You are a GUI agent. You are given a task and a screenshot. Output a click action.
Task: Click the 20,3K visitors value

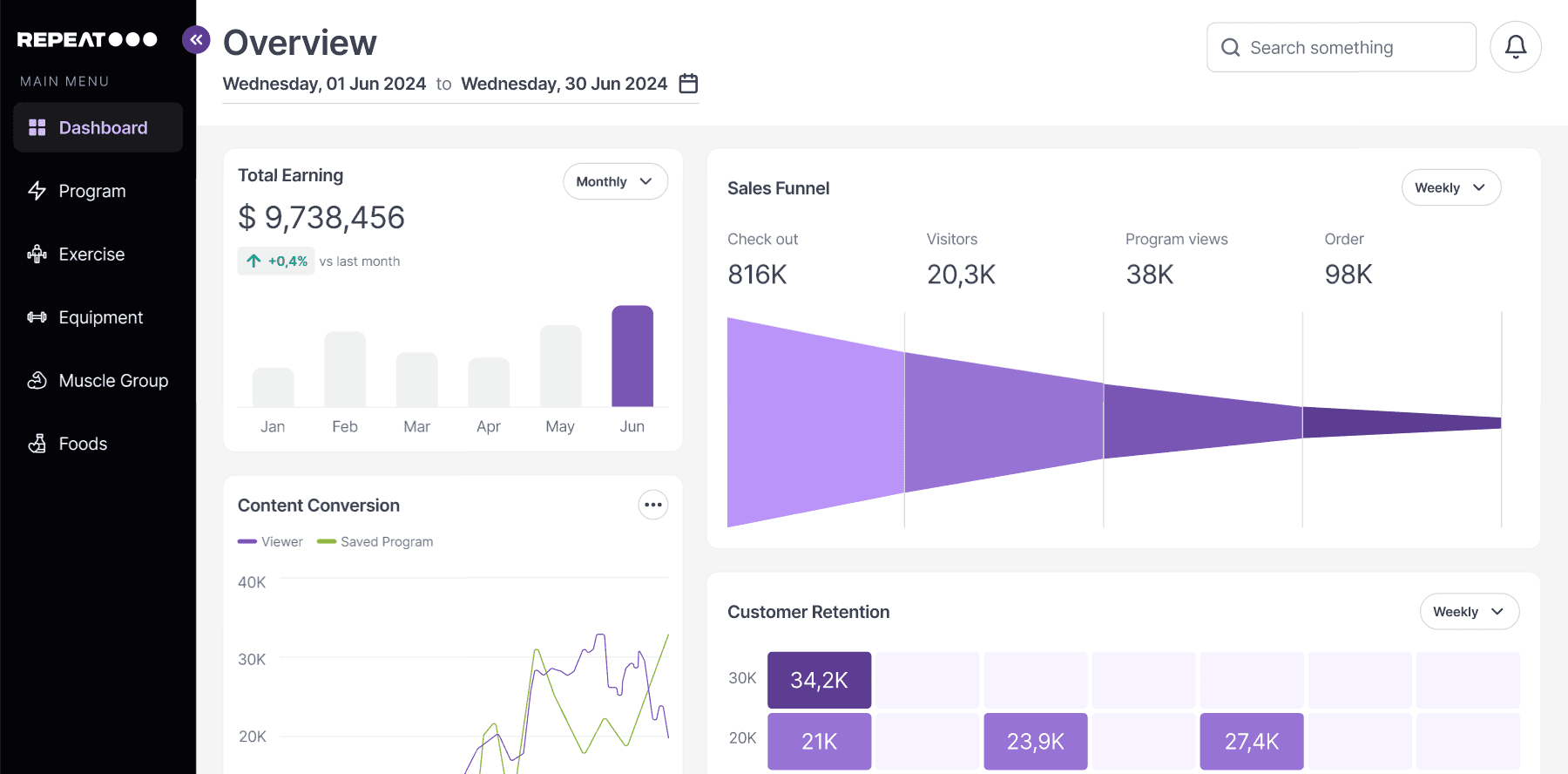(x=961, y=275)
